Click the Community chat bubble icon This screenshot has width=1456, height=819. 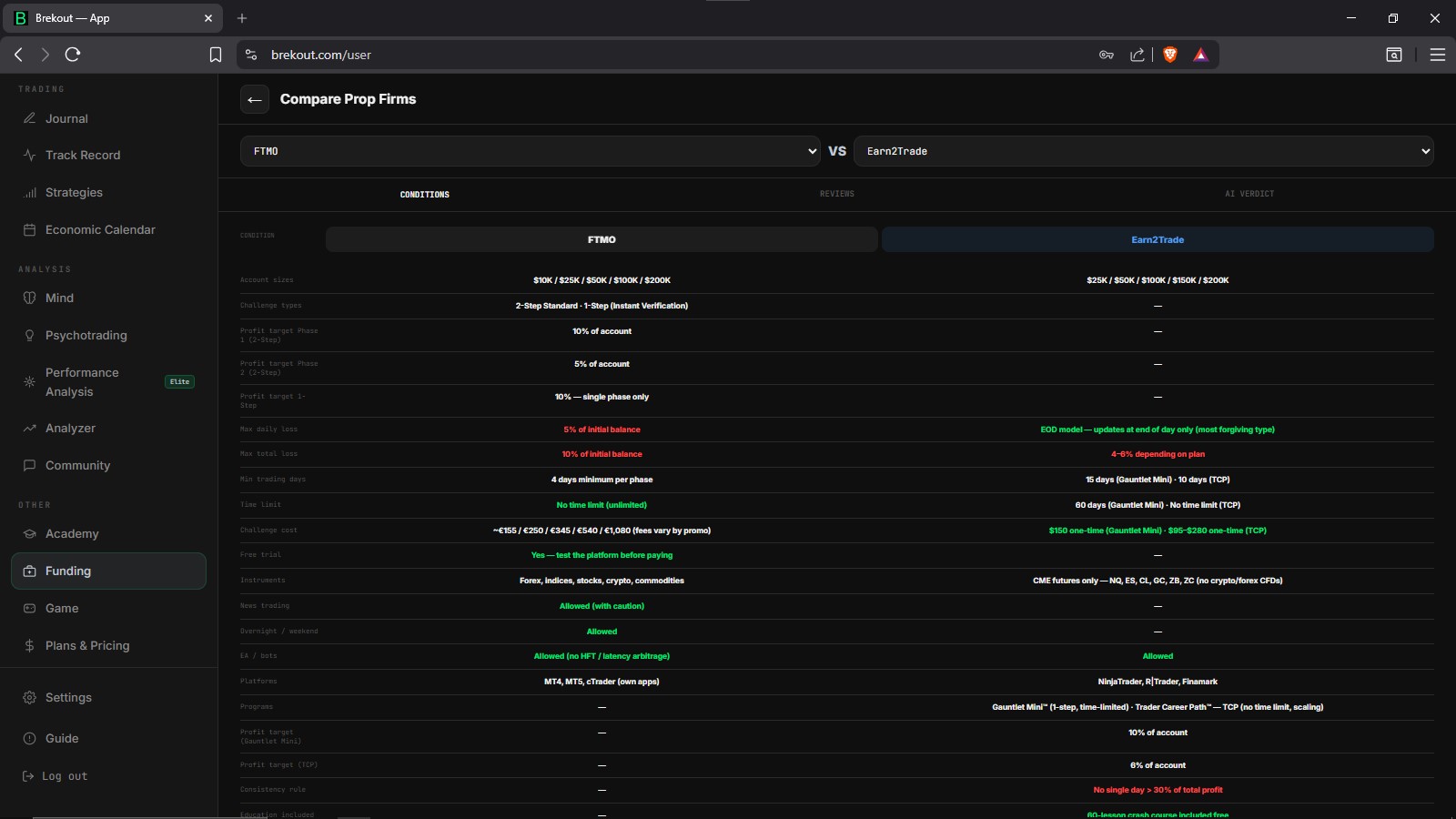coord(29,466)
